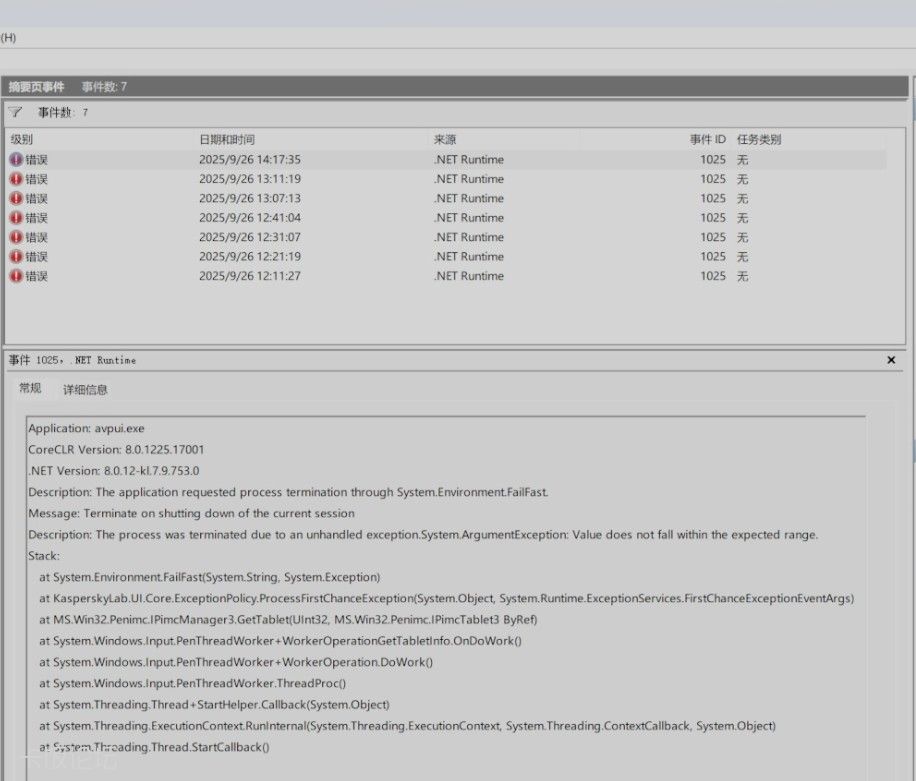Screen dimensions: 916x781
Task: Click the error icon for the 12:11:27 event
Action: tap(16, 276)
